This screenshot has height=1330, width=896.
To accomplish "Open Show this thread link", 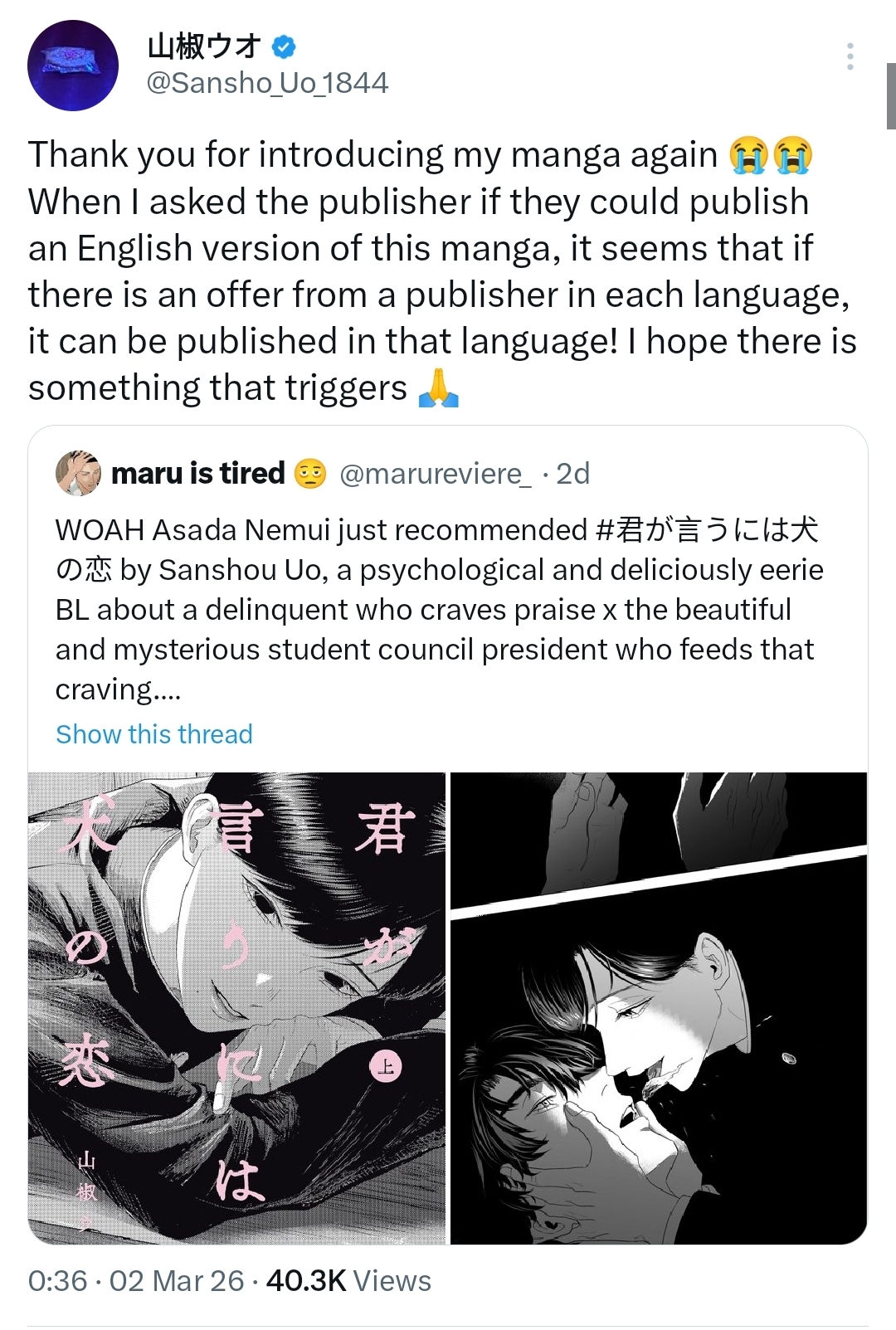I will (x=154, y=734).
